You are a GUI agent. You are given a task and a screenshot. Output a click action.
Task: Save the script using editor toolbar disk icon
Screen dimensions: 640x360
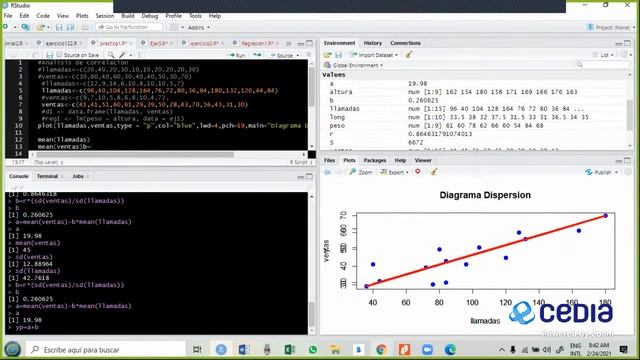click(x=50, y=55)
